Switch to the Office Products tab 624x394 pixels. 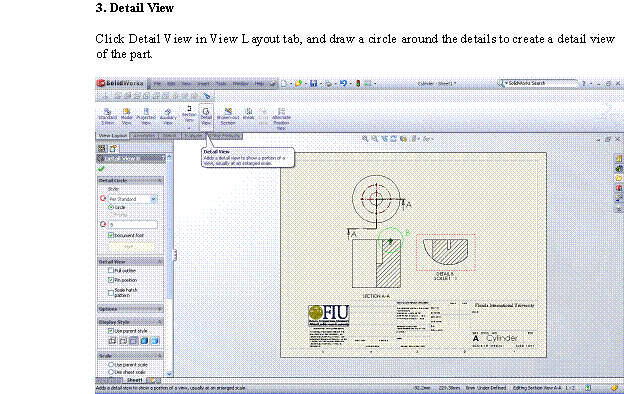coord(226,136)
